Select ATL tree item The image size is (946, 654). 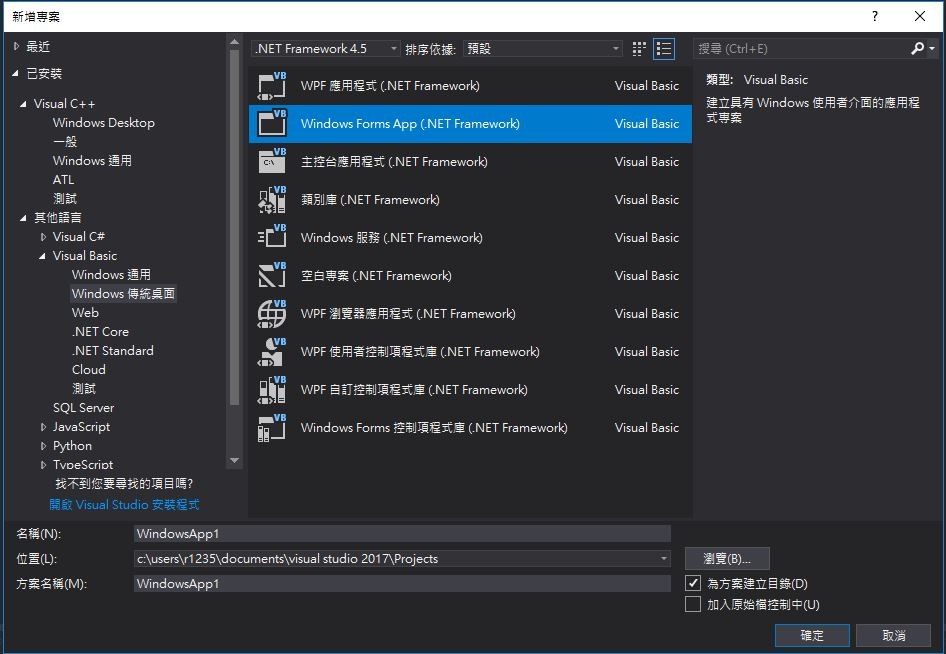63,180
